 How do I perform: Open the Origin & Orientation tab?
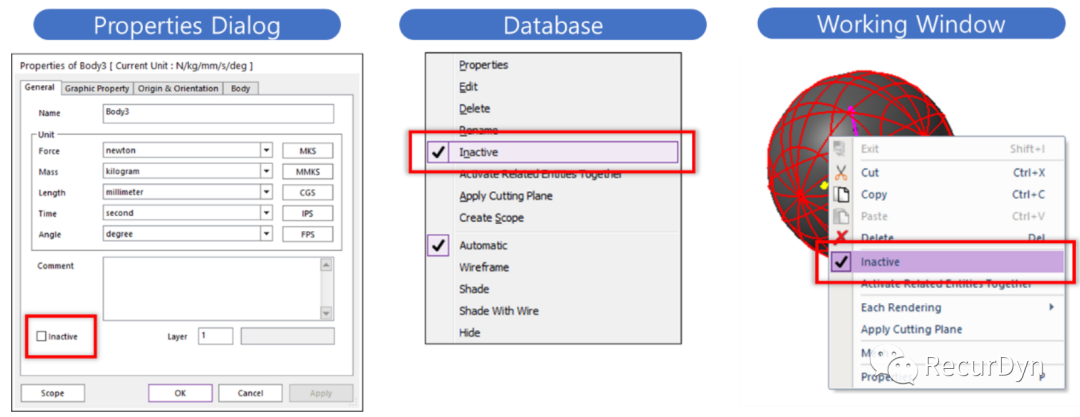178,89
